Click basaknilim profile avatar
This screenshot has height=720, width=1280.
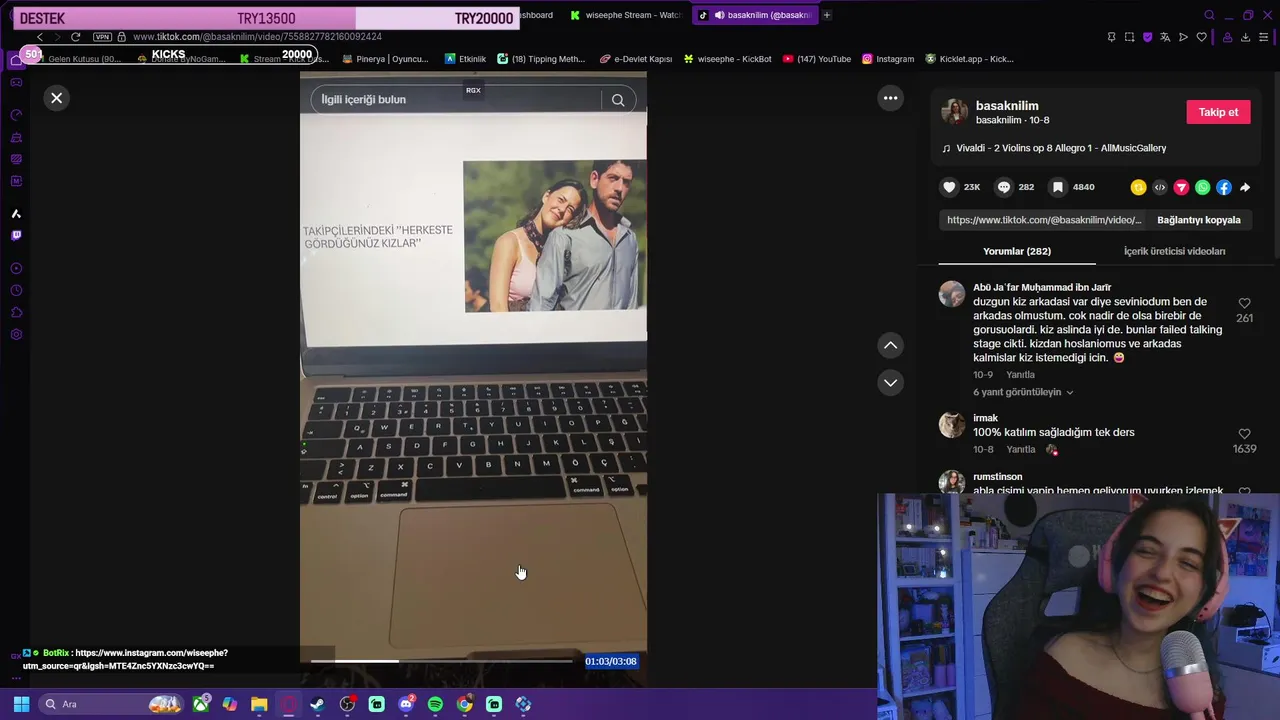(x=954, y=112)
